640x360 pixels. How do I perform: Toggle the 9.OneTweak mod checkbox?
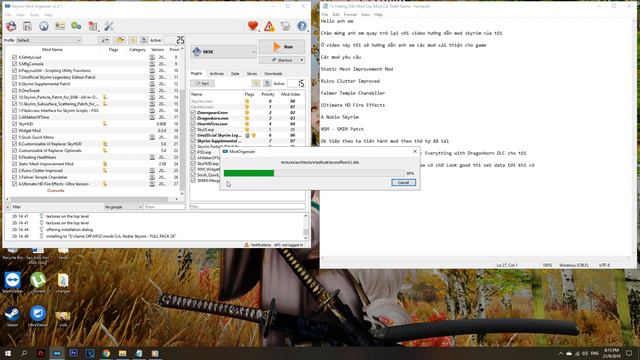15,90
